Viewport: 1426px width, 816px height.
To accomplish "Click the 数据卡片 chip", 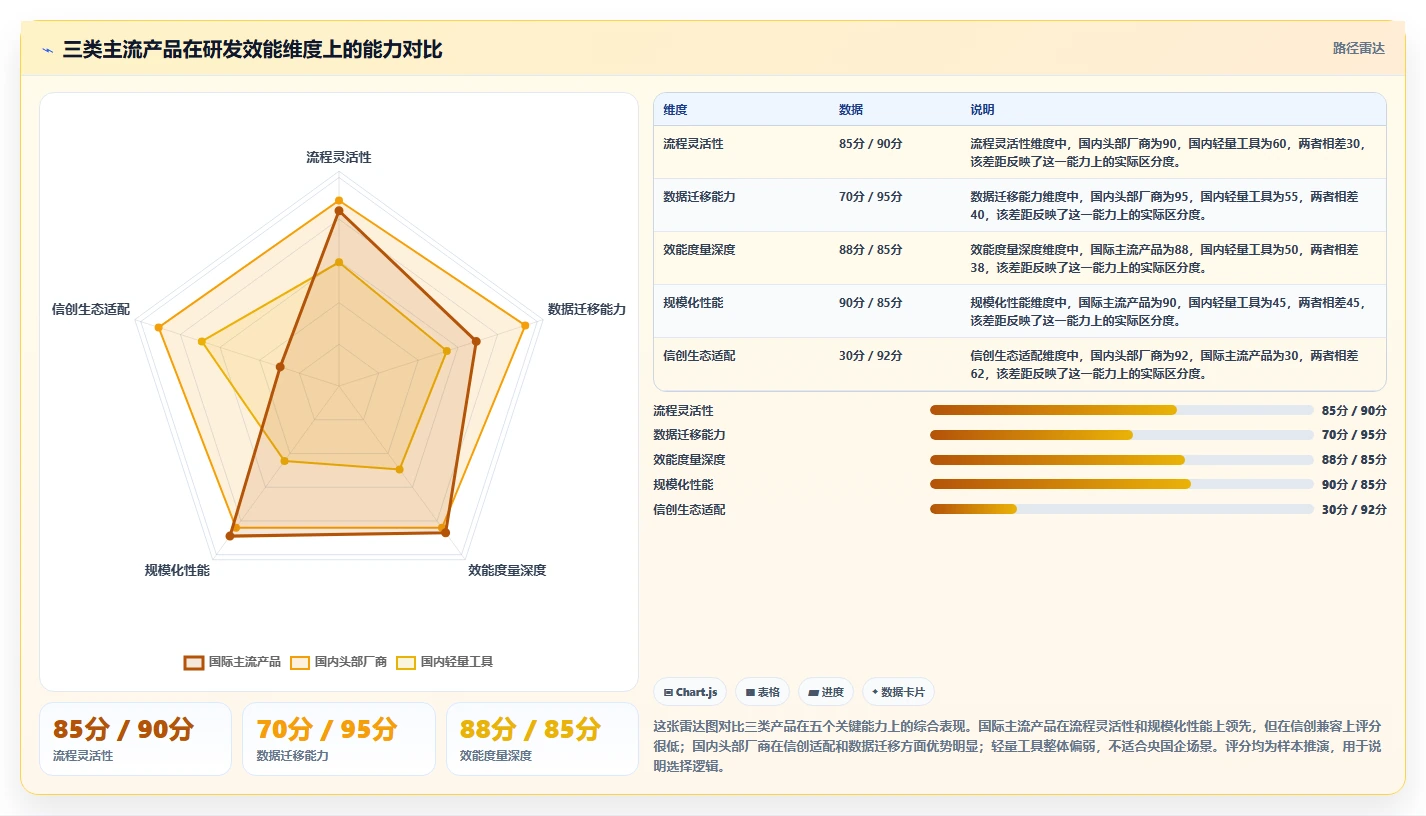I will (898, 692).
